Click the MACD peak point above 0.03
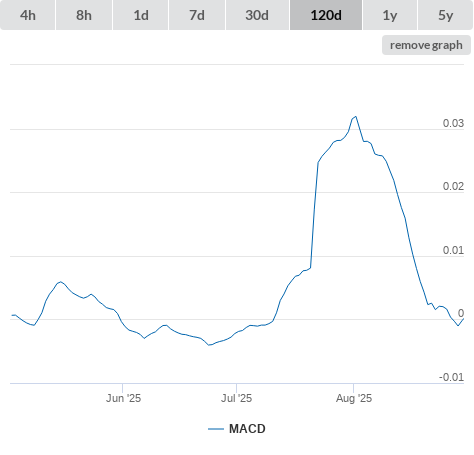The image size is (474, 455). click(x=356, y=117)
